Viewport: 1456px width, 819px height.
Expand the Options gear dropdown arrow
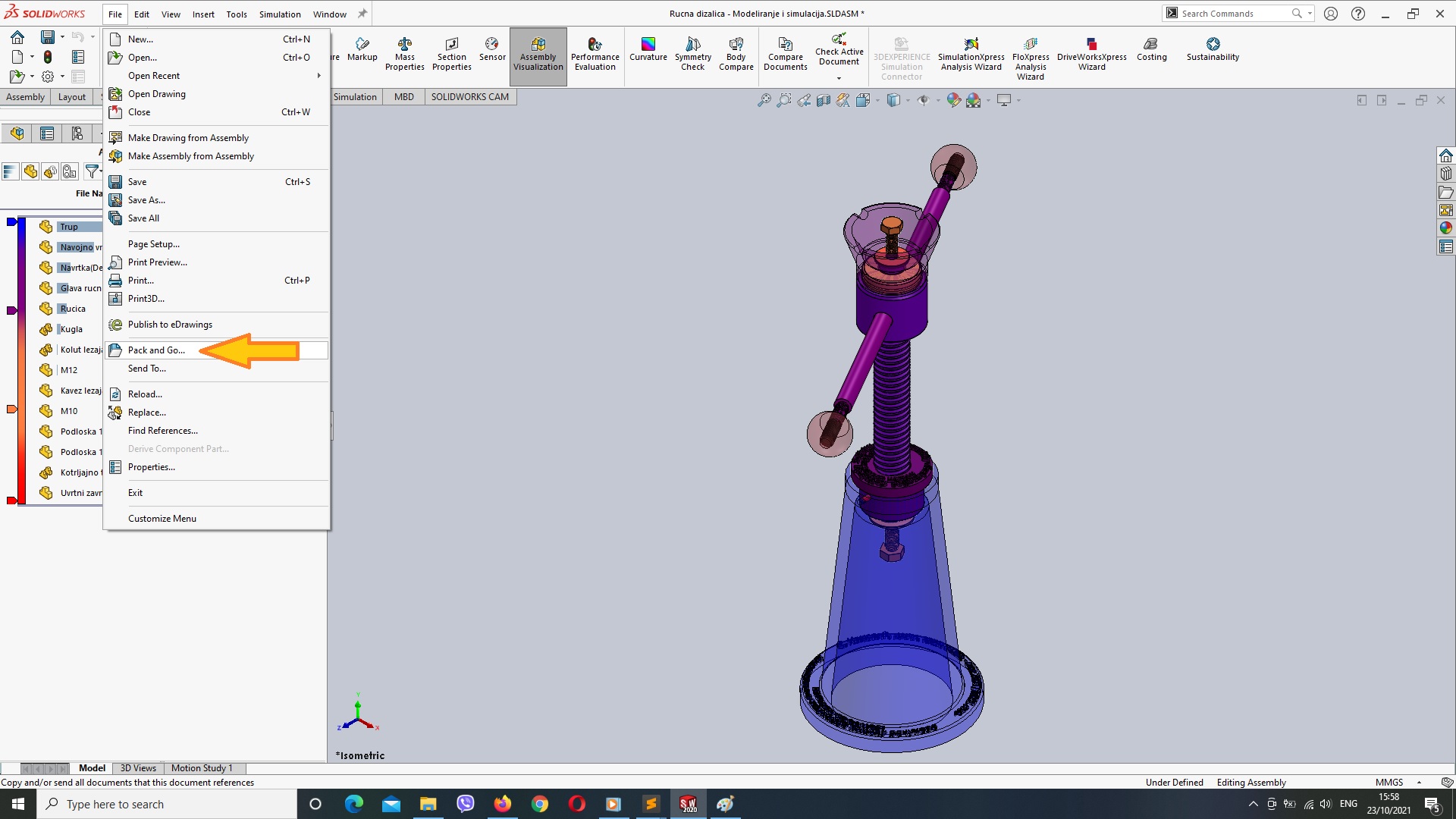[x=62, y=77]
